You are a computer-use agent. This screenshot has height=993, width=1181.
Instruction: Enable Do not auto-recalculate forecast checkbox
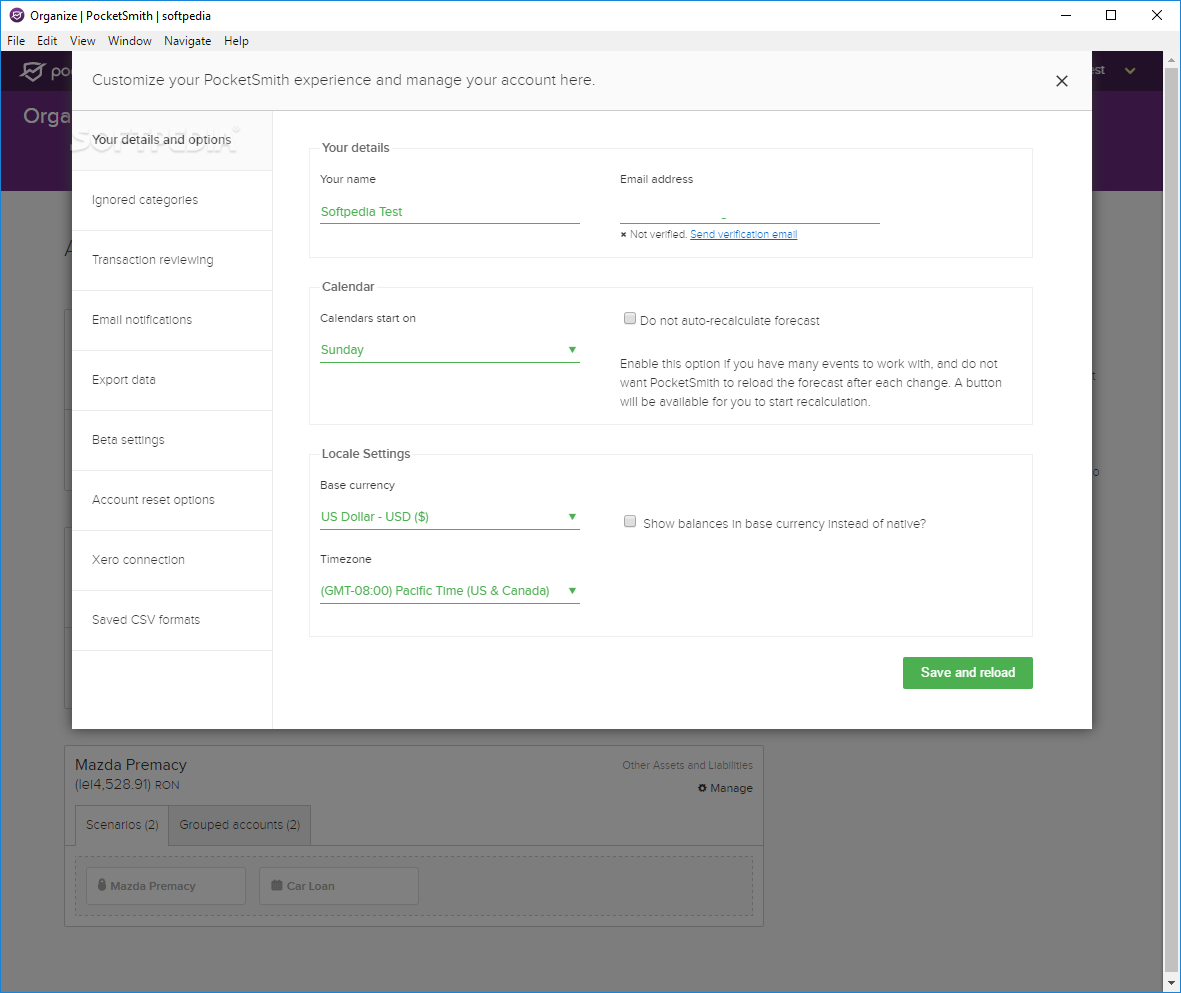(630, 319)
